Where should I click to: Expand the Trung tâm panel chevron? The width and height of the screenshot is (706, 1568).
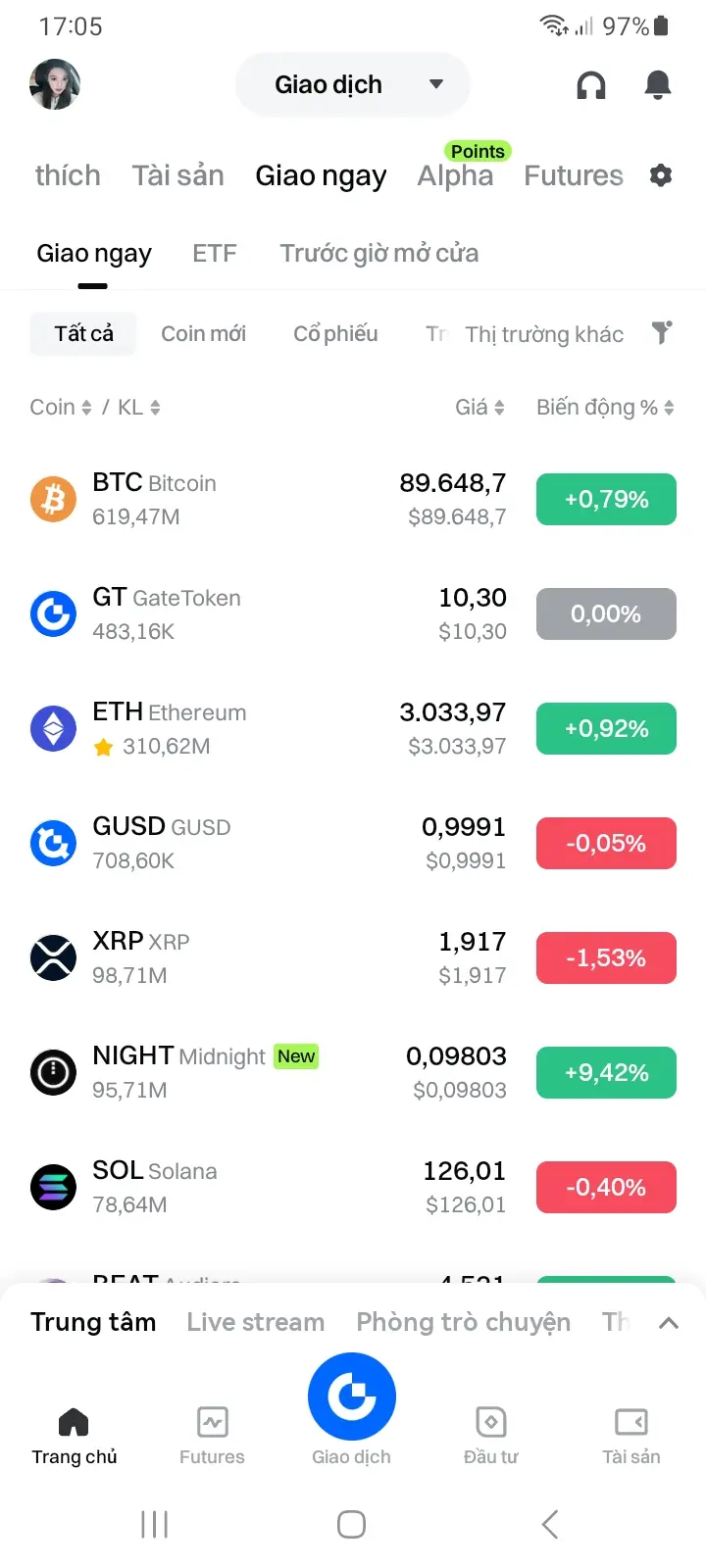pos(669,1323)
